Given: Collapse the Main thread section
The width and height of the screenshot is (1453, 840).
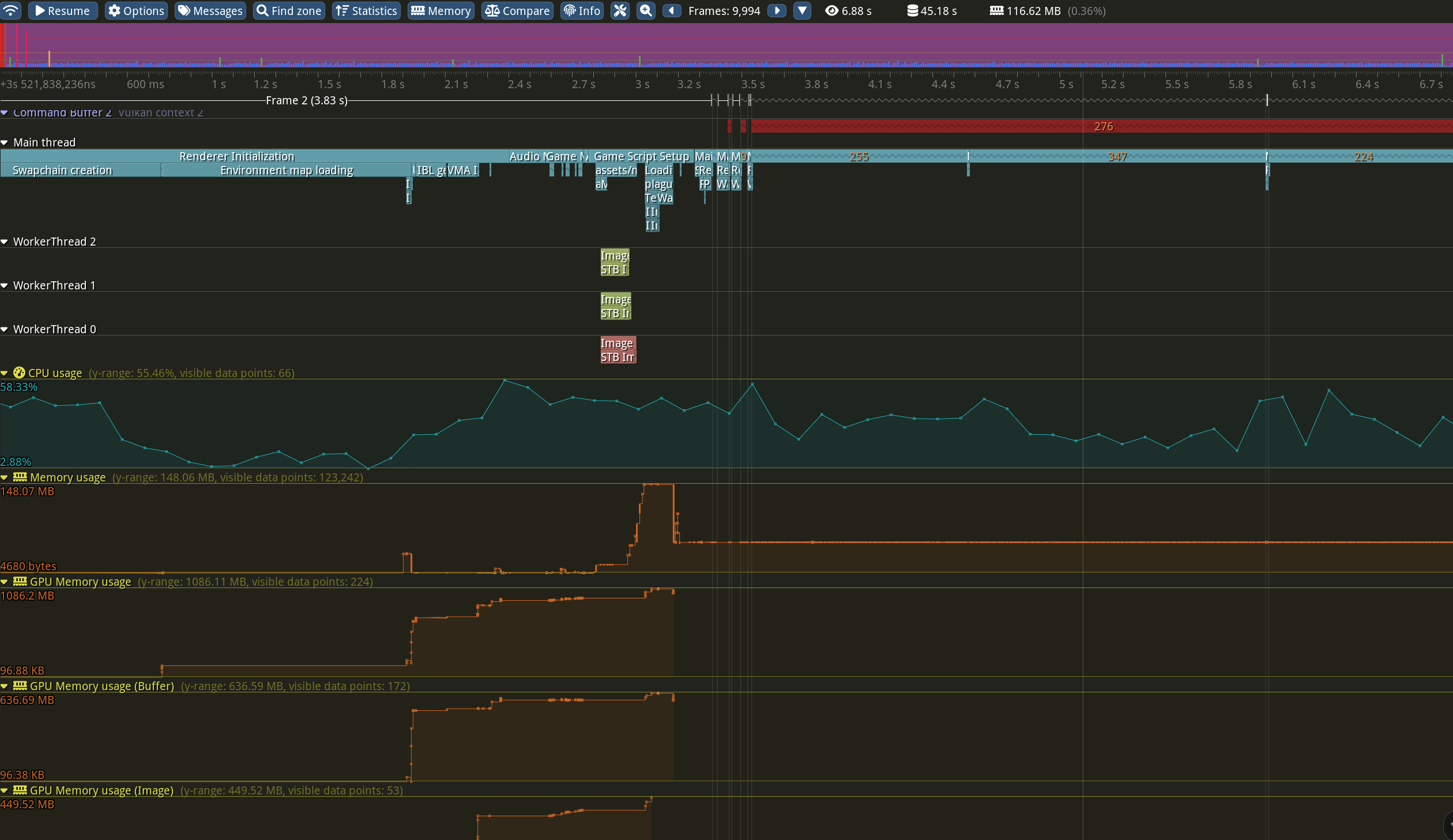Looking at the screenshot, I should click(5, 142).
